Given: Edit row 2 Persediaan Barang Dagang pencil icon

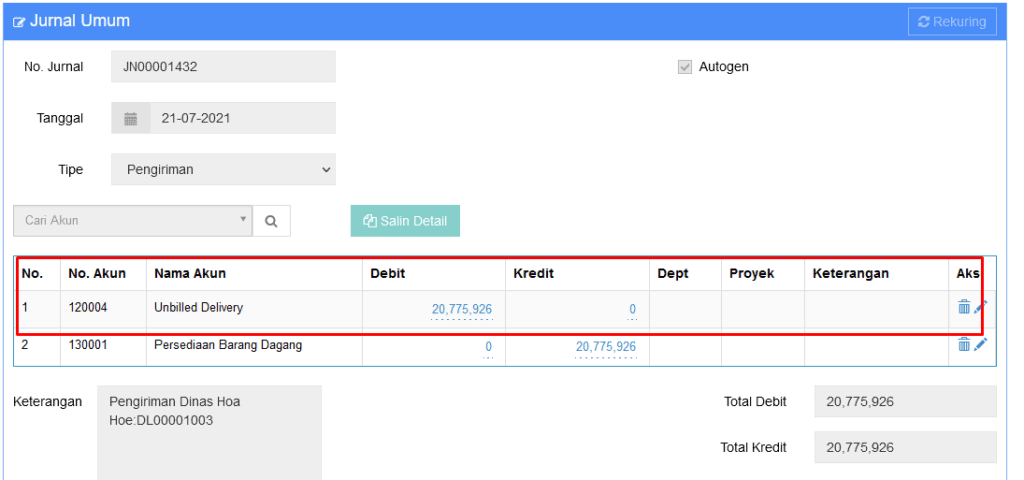Looking at the screenshot, I should point(980,344).
